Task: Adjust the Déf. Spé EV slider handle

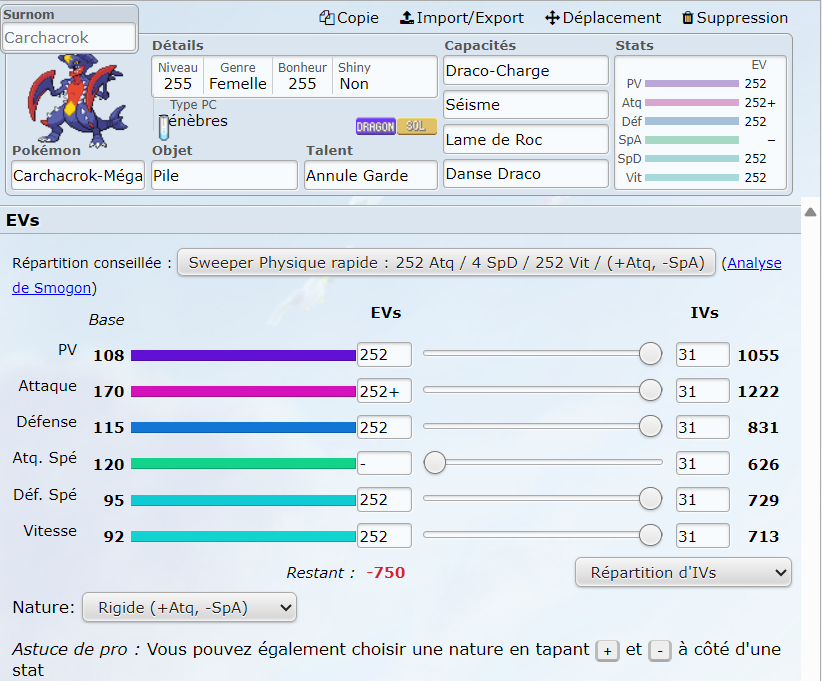Action: 651,499
